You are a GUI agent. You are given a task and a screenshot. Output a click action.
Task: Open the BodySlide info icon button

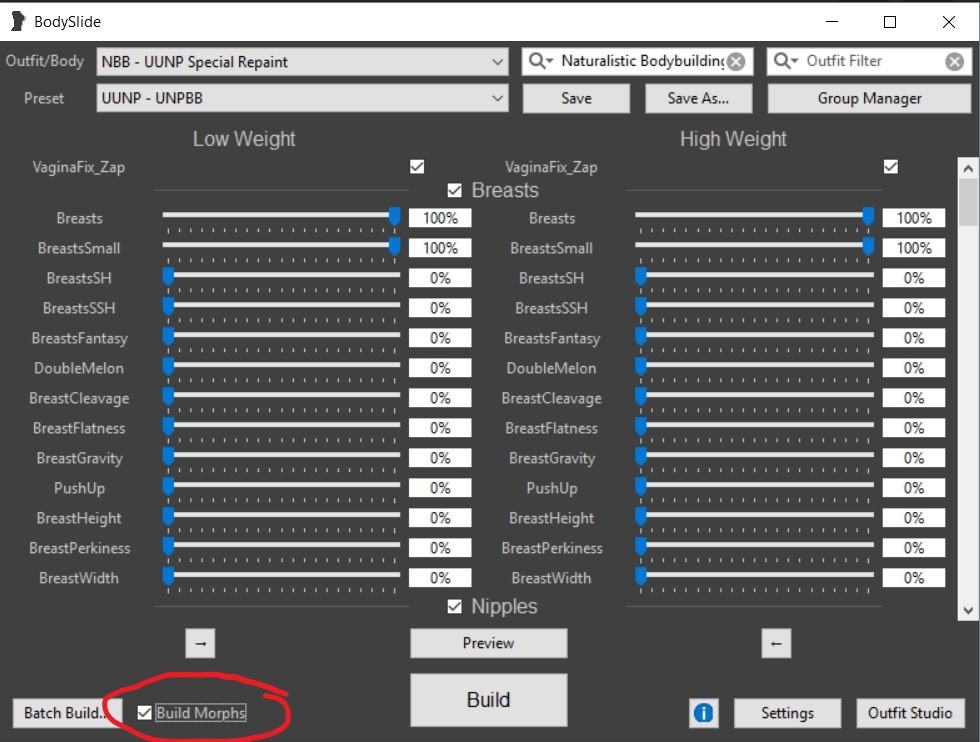tap(703, 713)
